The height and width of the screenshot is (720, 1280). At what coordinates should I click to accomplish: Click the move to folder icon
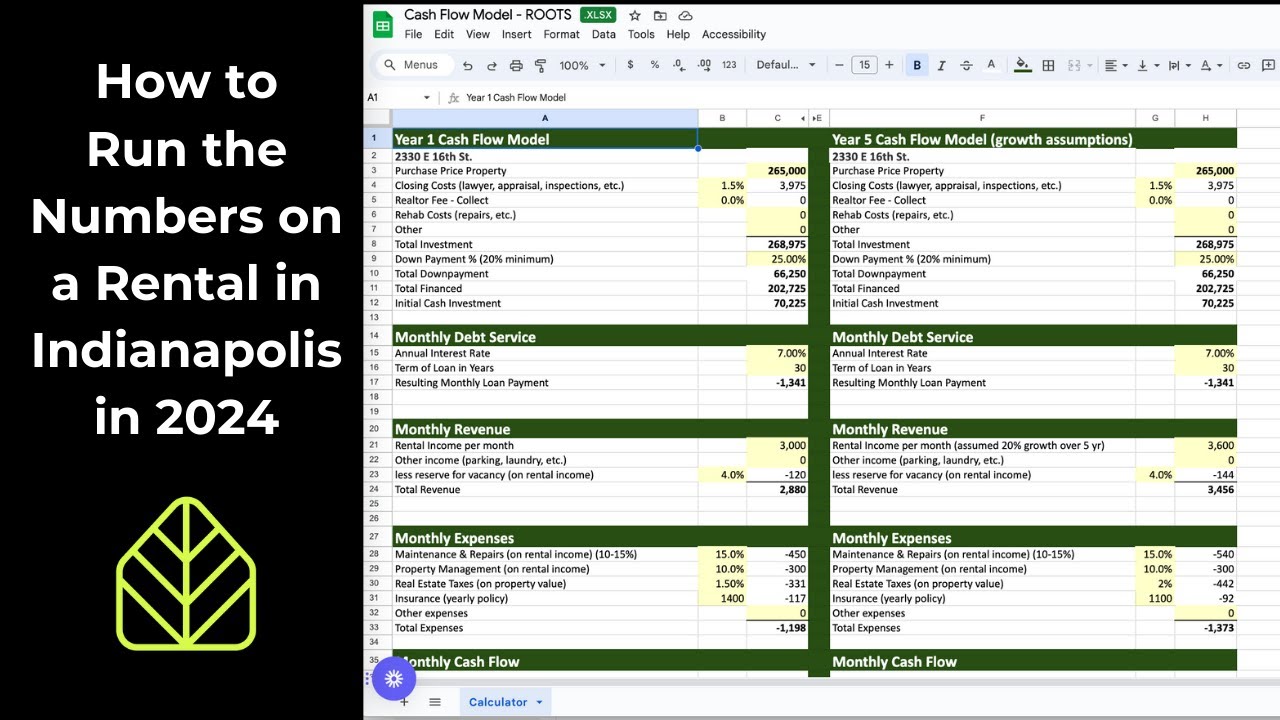(660, 16)
